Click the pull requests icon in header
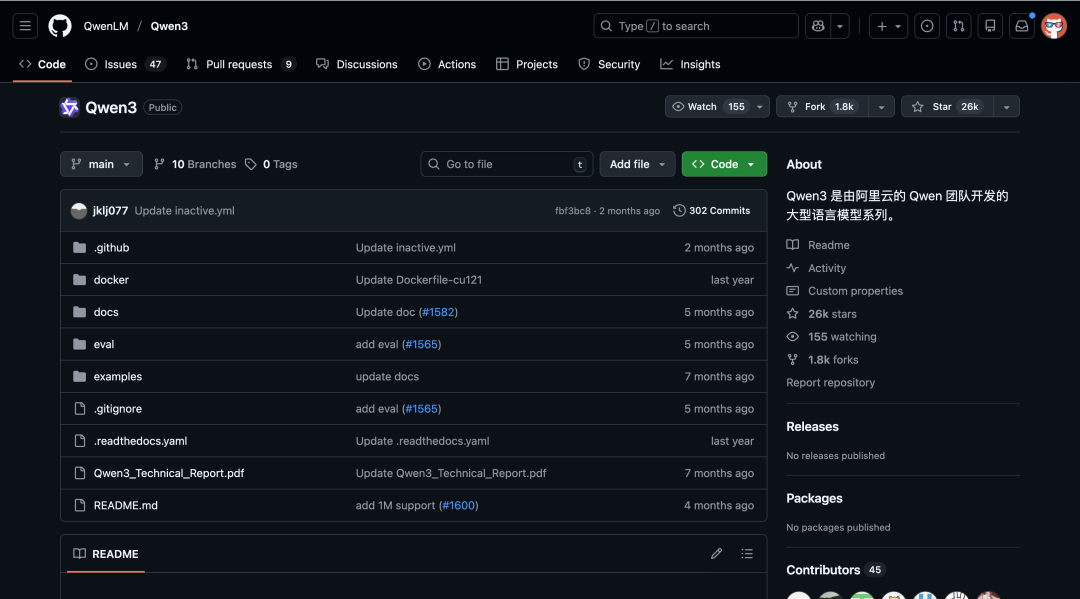Screen dimensions: 1080x599 tap(958, 25)
